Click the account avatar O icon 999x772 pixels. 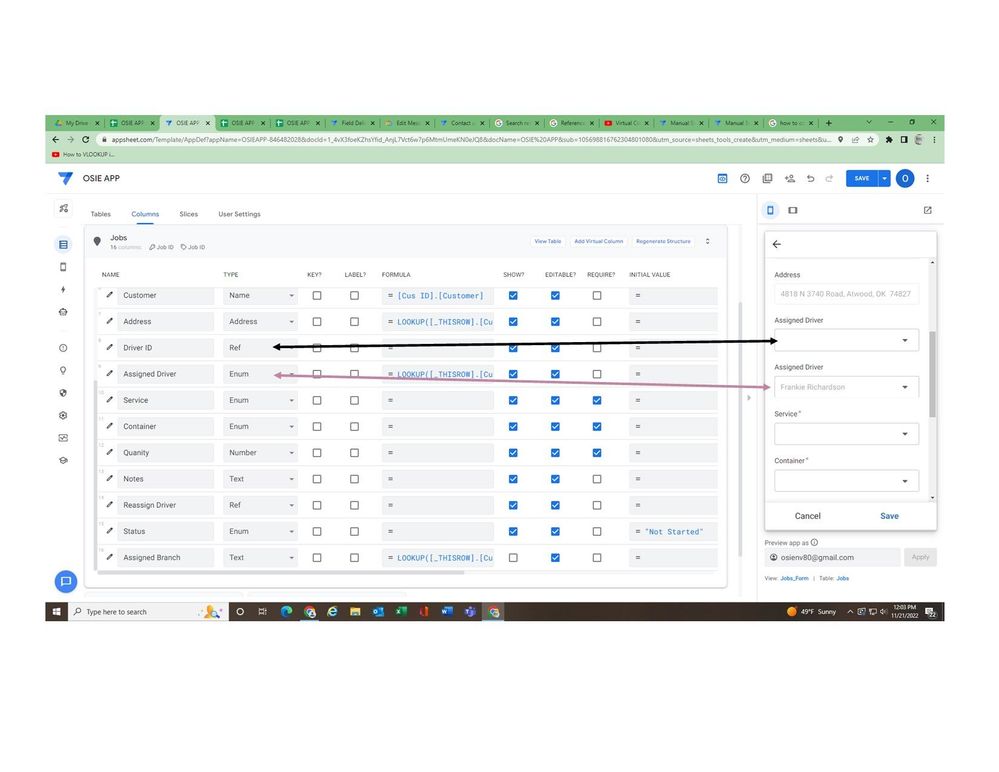905,178
